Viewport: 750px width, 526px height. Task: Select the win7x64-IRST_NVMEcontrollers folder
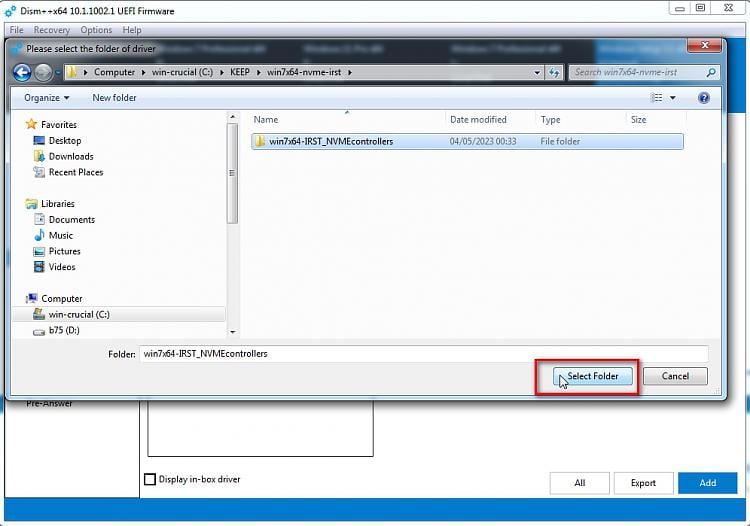pos(467,142)
